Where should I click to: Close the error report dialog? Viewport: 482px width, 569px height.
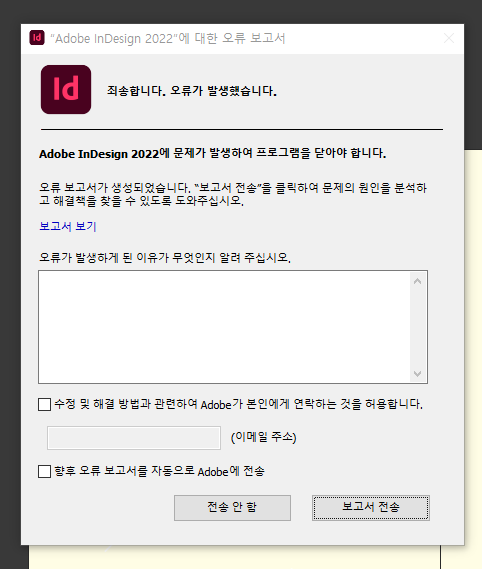(x=449, y=38)
